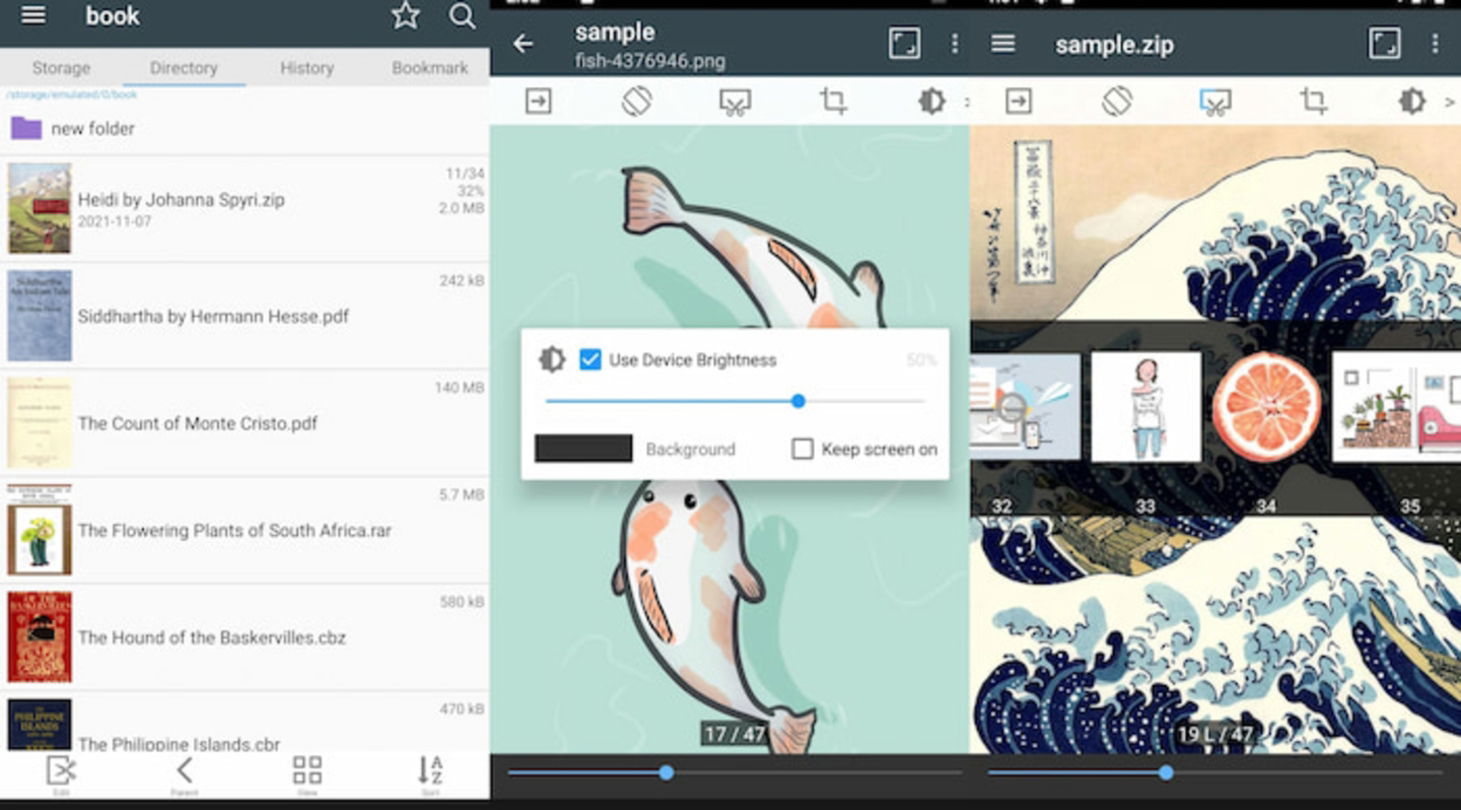Image resolution: width=1461 pixels, height=810 pixels.
Task: Change View mode with grid icon
Action: coord(307,775)
